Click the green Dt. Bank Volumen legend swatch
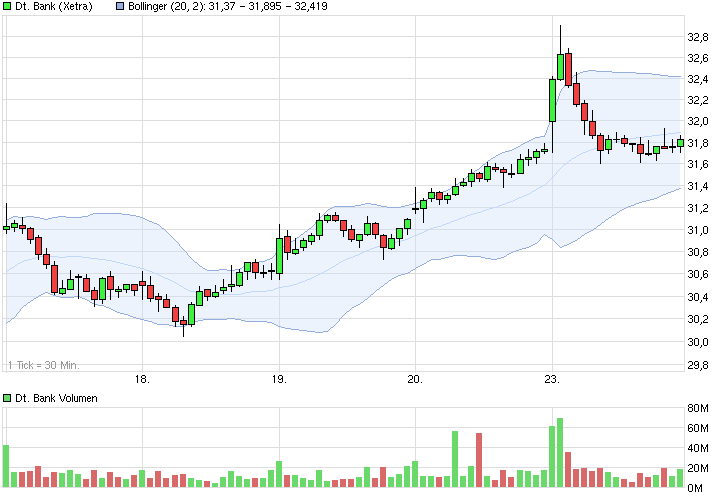The height and width of the screenshot is (496, 726). tap(7, 398)
